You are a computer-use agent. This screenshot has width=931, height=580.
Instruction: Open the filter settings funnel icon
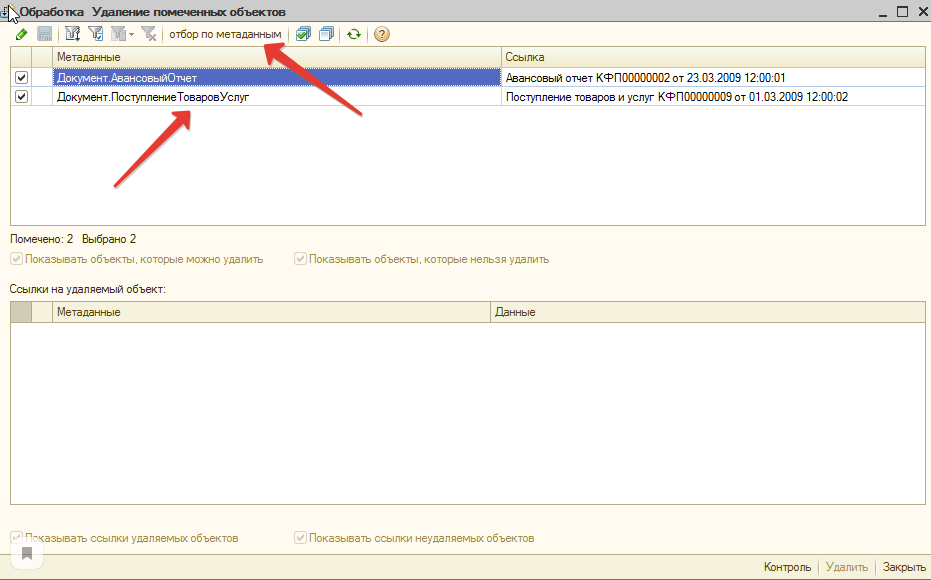tap(96, 34)
